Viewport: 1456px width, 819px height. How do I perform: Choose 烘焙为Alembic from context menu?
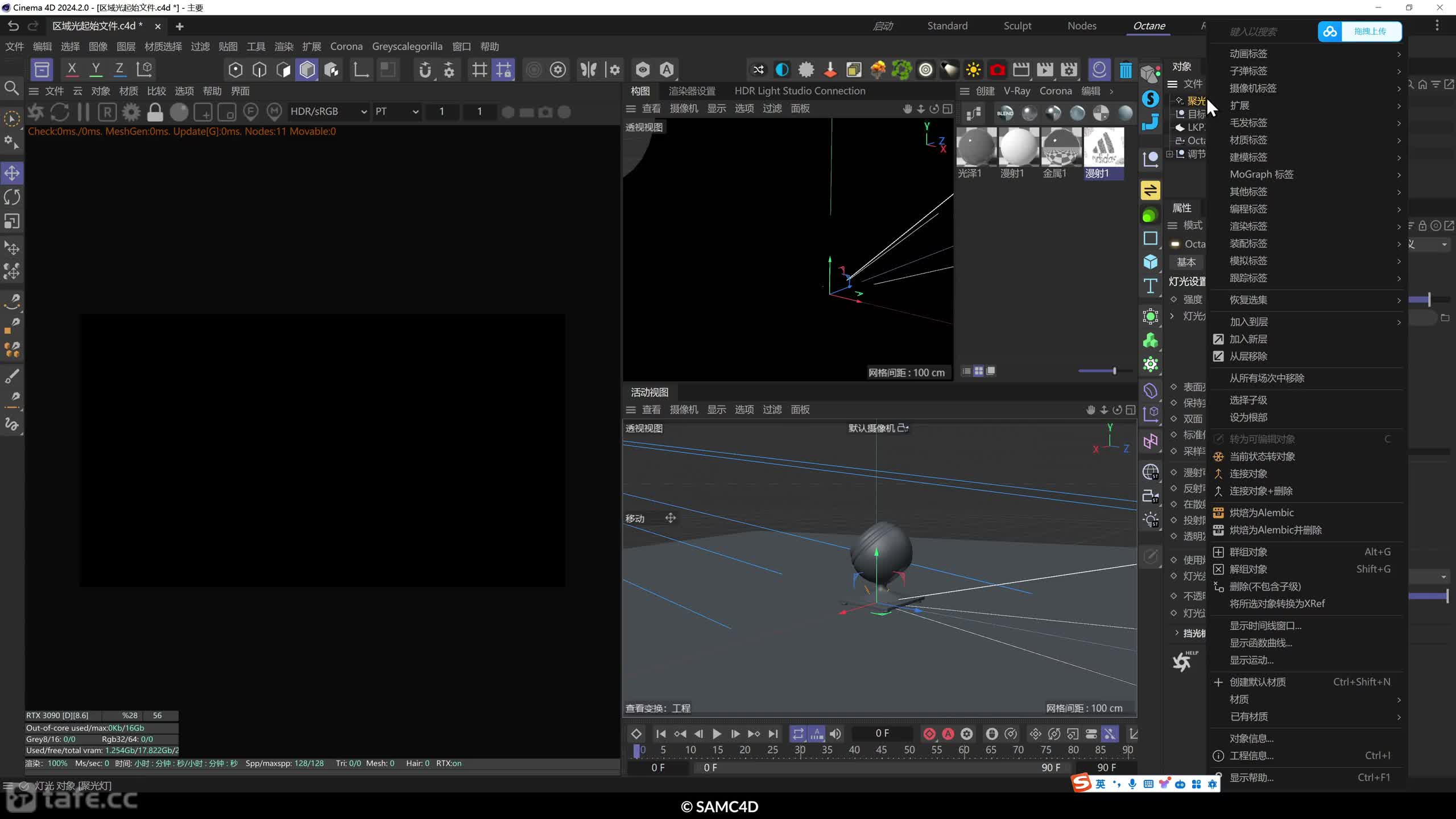coord(1306,512)
